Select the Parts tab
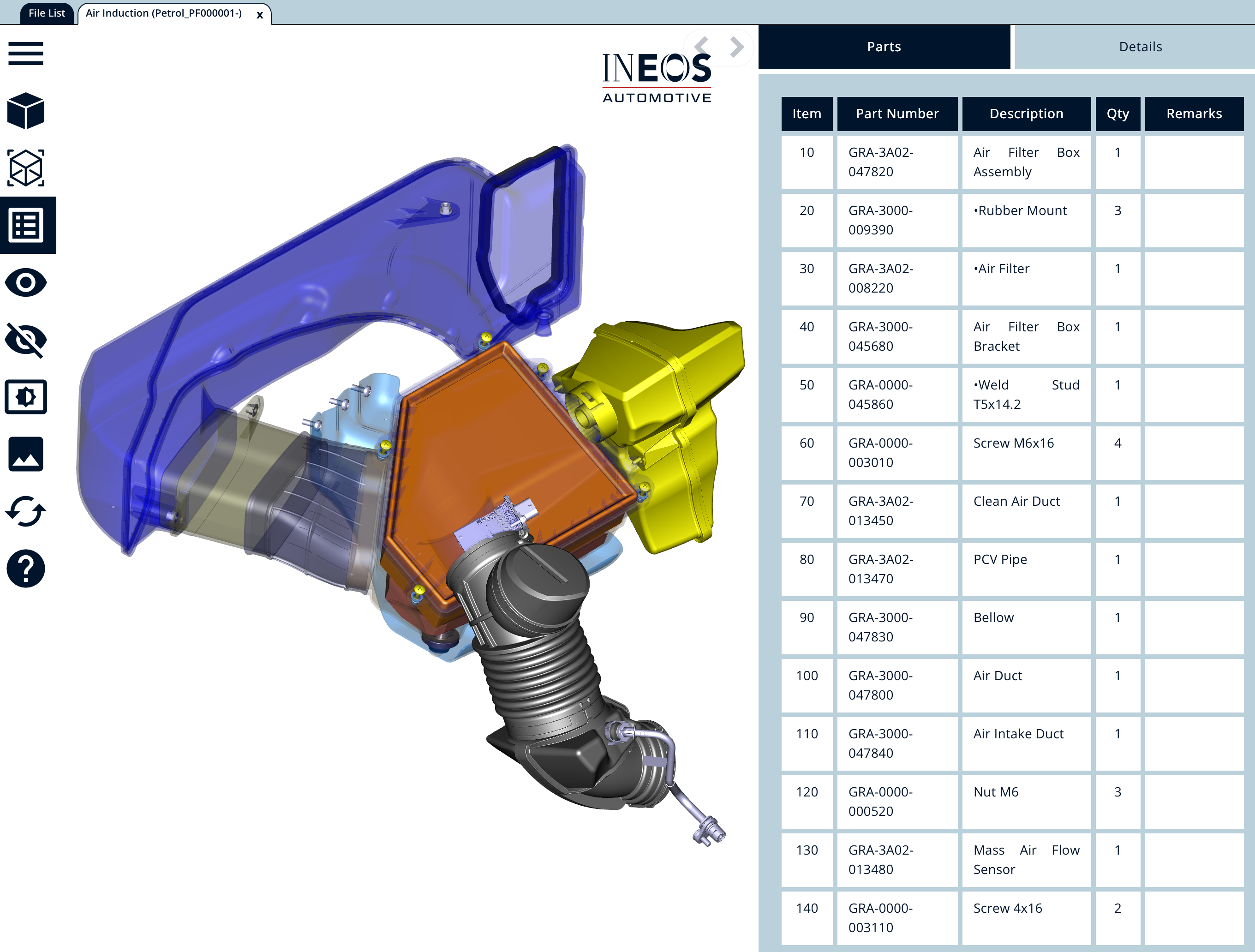The height and width of the screenshot is (952, 1255). point(884,47)
